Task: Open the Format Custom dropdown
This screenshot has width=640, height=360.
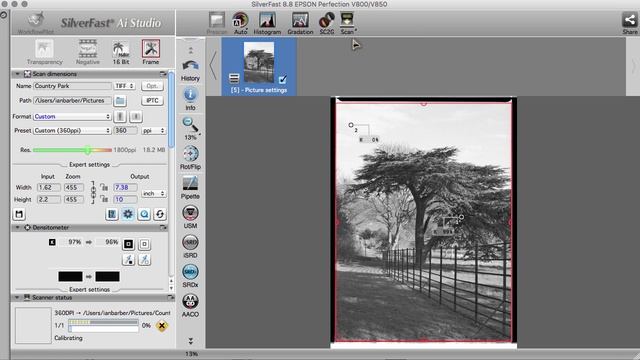Action: click(x=72, y=117)
